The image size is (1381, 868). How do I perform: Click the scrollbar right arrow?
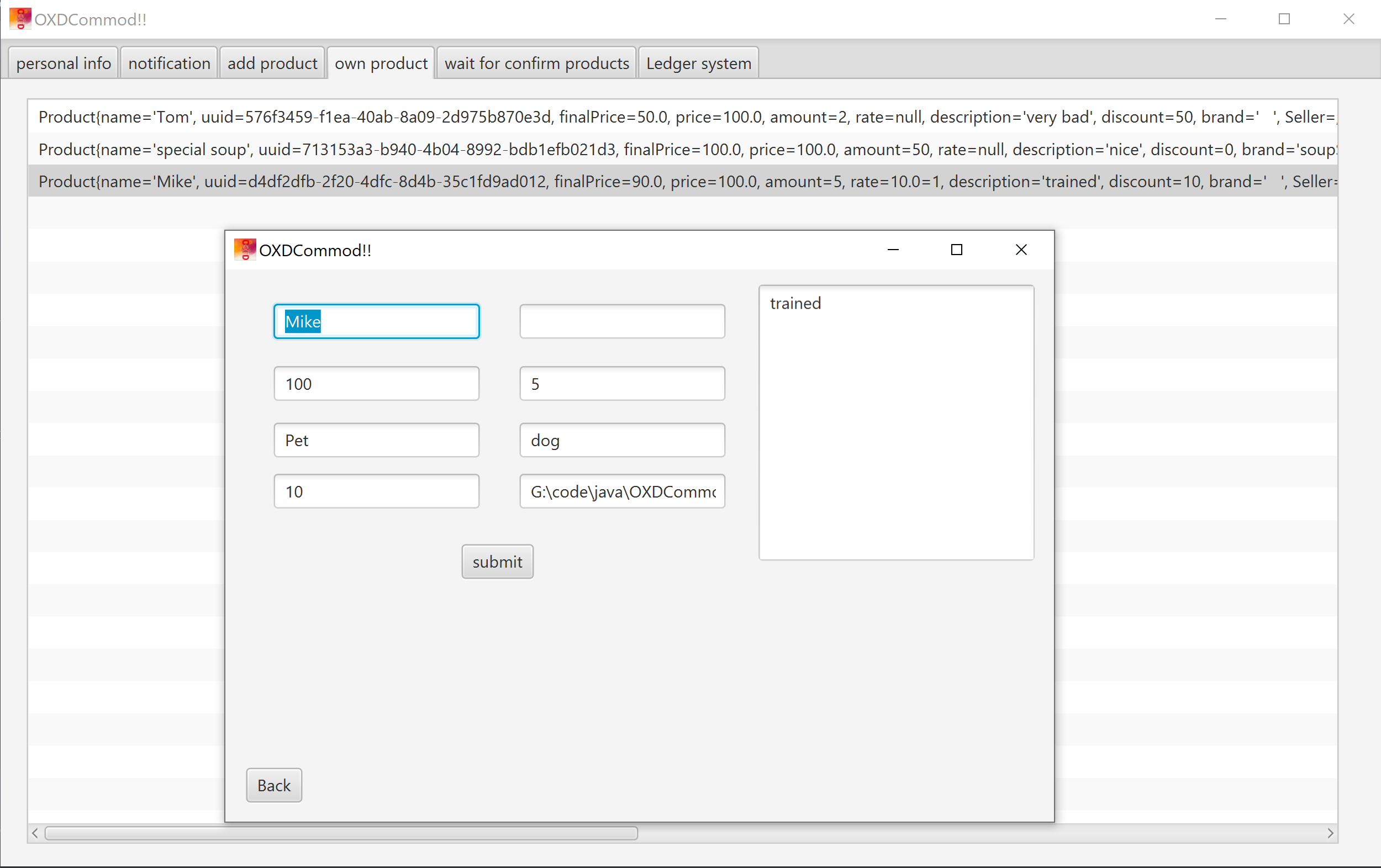(x=1330, y=833)
